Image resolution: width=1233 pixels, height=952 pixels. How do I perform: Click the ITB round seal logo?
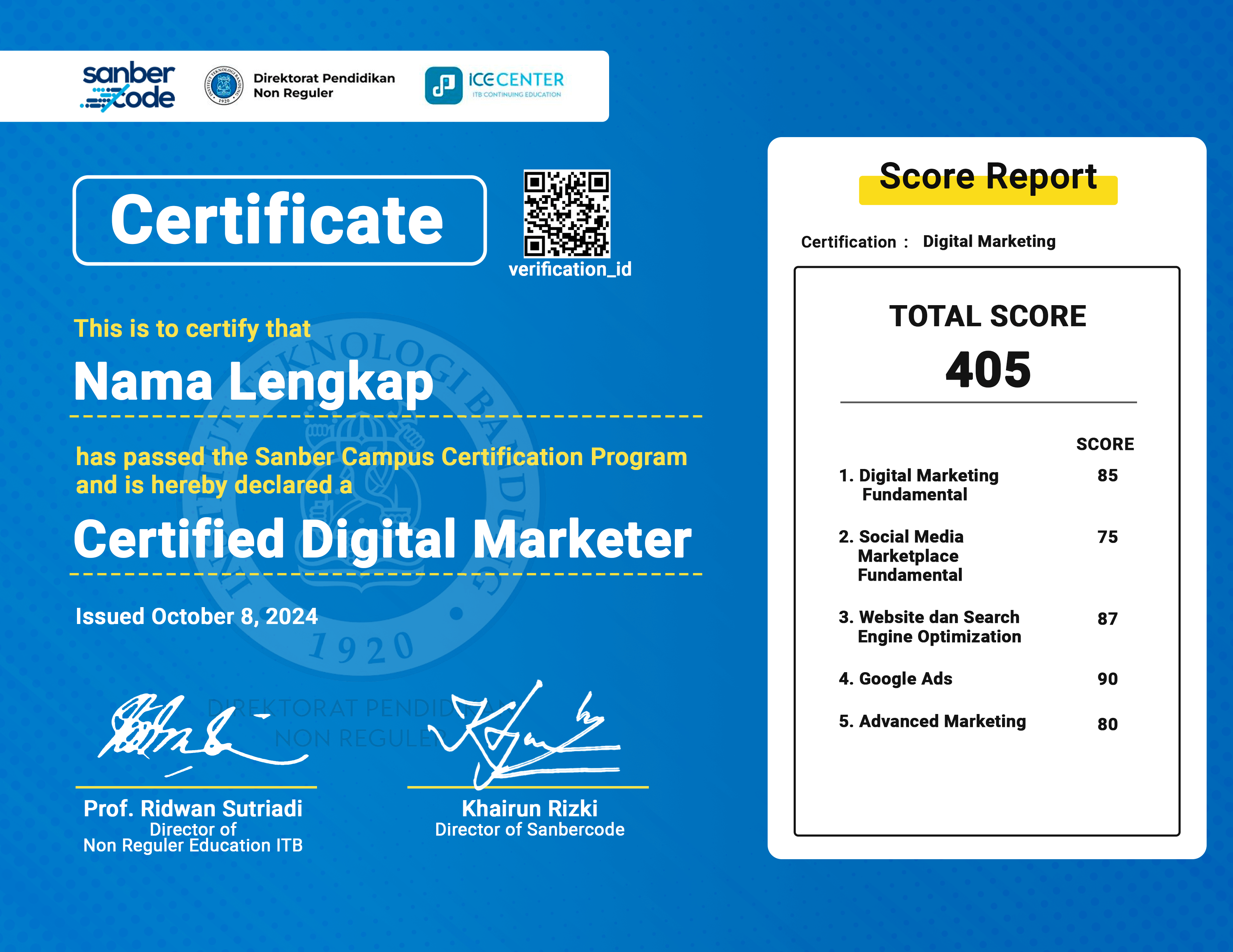pos(224,85)
